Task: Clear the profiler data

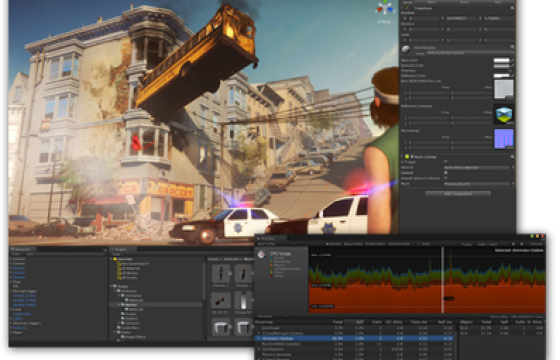Action: click(425, 244)
